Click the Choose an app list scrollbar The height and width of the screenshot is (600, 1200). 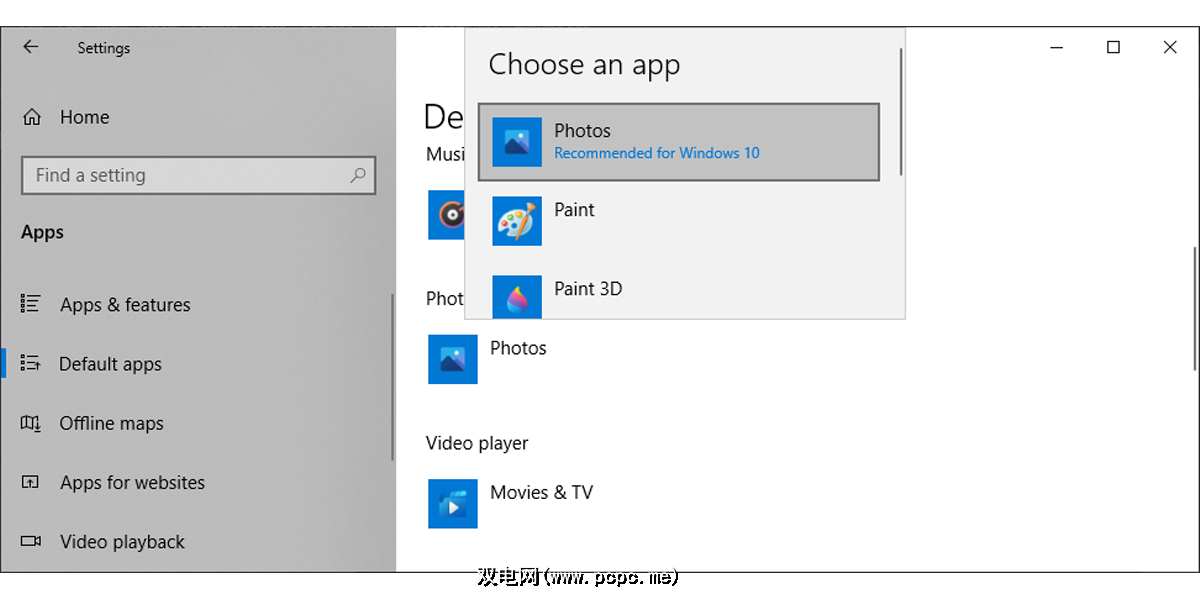901,110
